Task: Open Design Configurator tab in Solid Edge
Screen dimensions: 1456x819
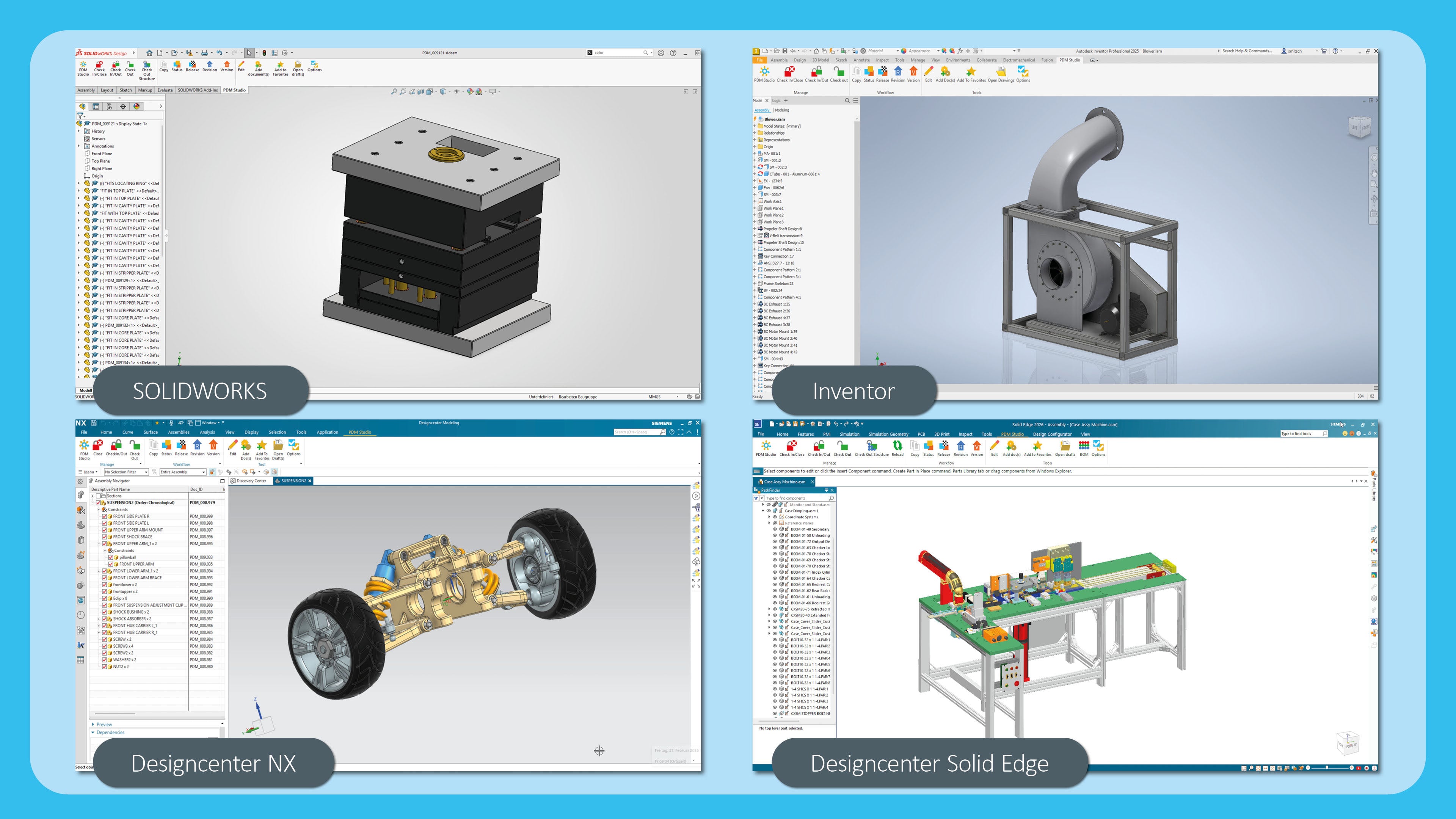Action: (1052, 434)
